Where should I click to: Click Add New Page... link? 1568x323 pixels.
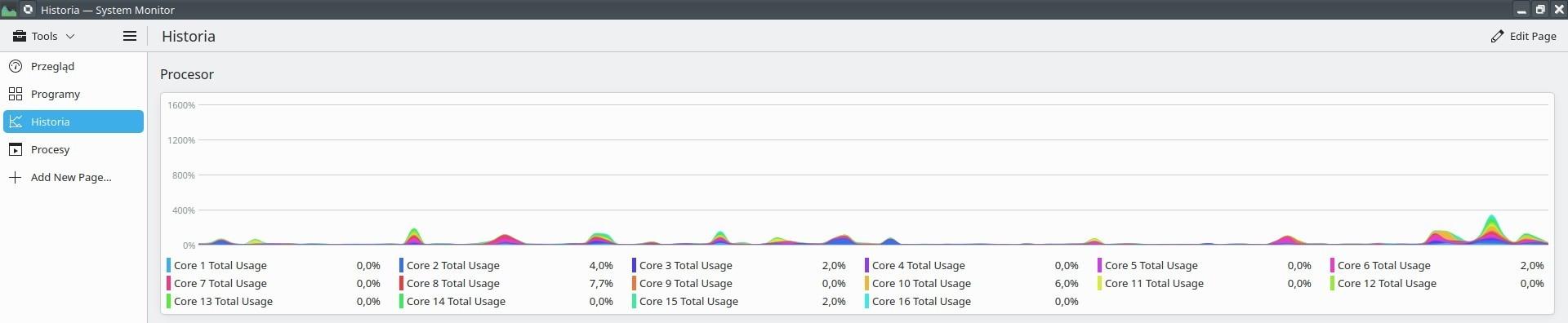pos(71,177)
